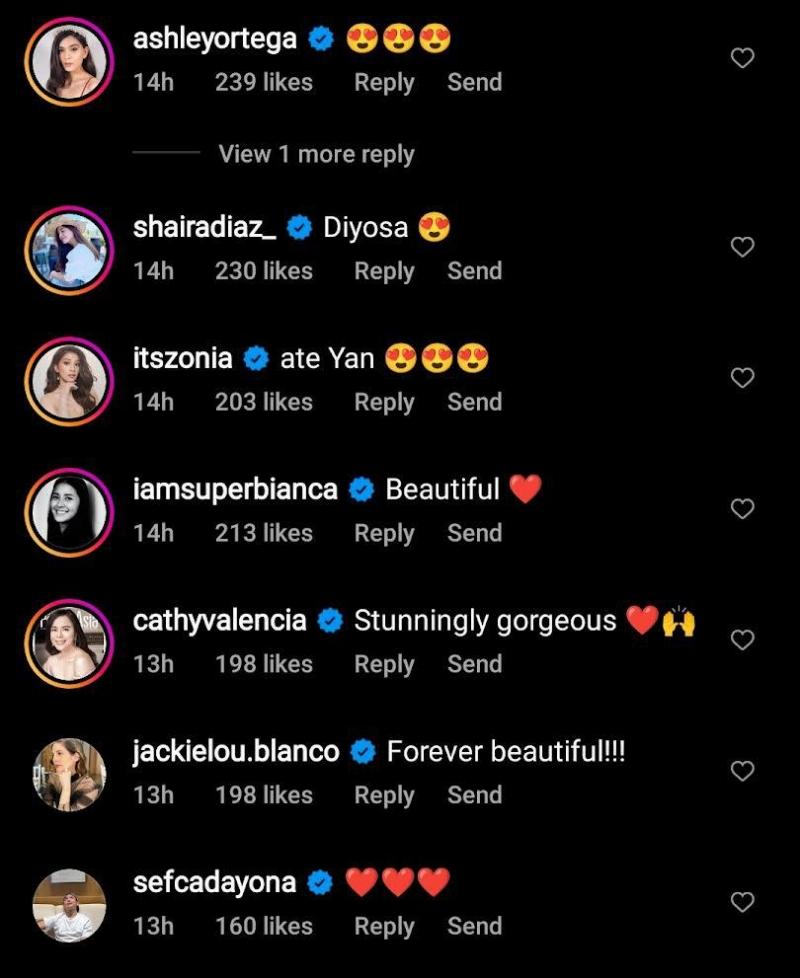Show 160 likes on sefcadayona's comment
The width and height of the screenshot is (800, 978).
point(264,926)
